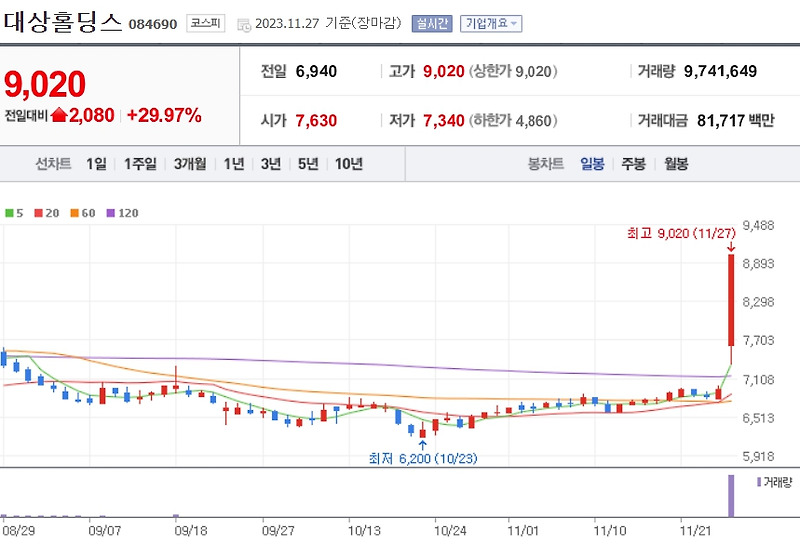Select the 5년 line chart tab
800x556 pixels.
coord(308,164)
